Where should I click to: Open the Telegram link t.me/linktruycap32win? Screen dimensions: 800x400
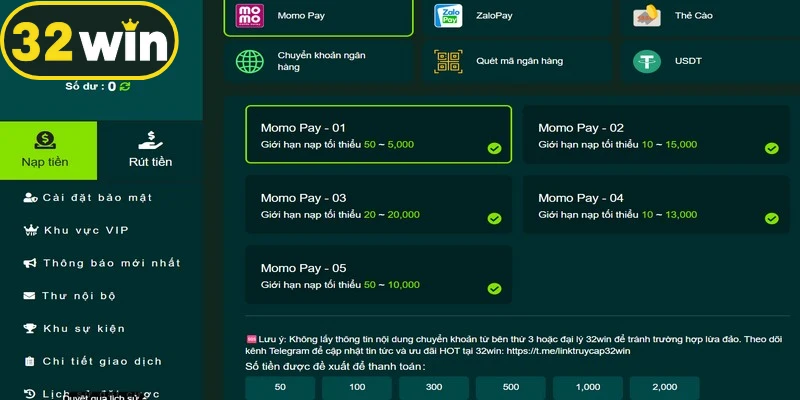pos(568,352)
